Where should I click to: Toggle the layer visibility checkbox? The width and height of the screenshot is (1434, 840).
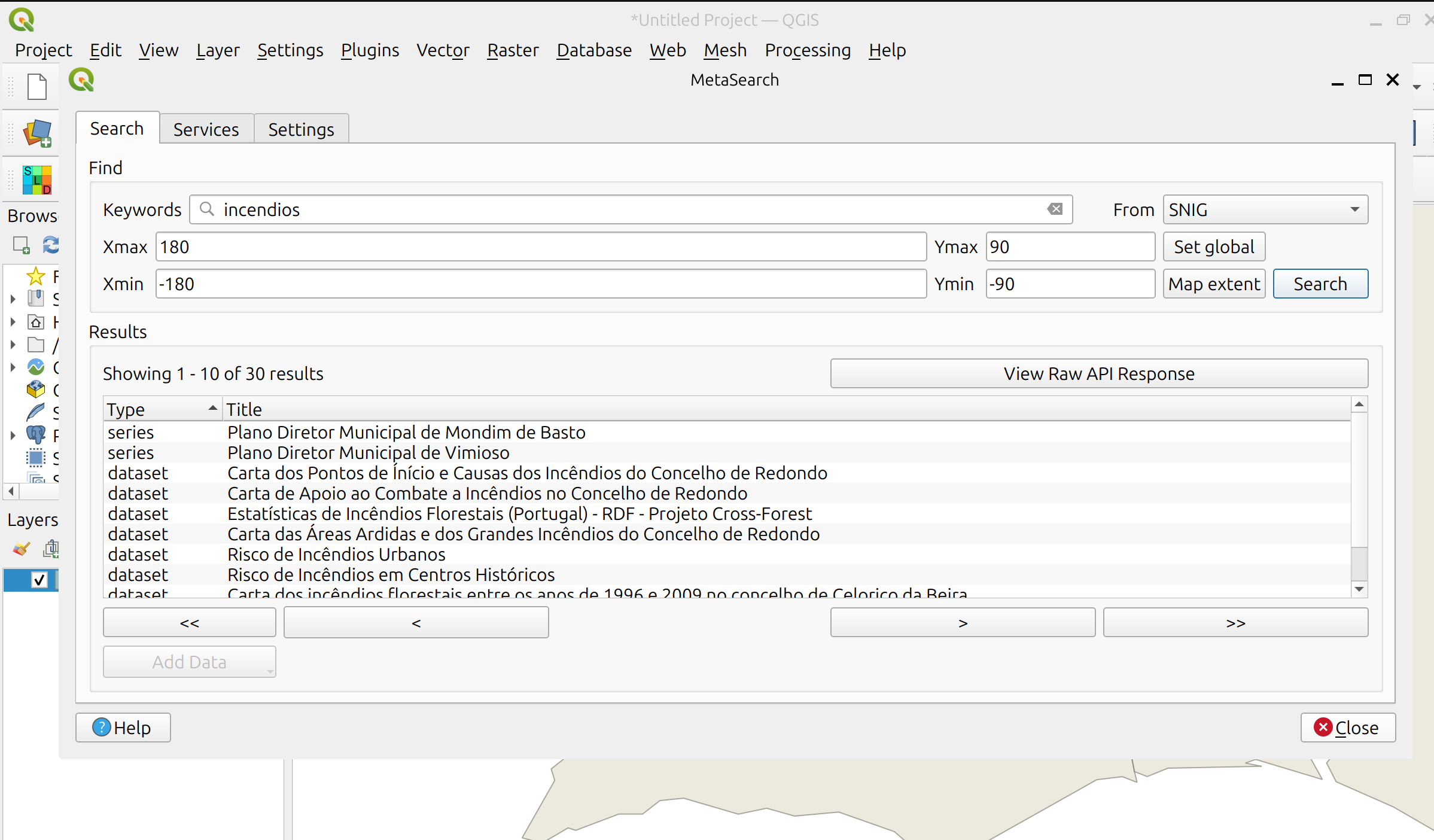click(x=39, y=580)
